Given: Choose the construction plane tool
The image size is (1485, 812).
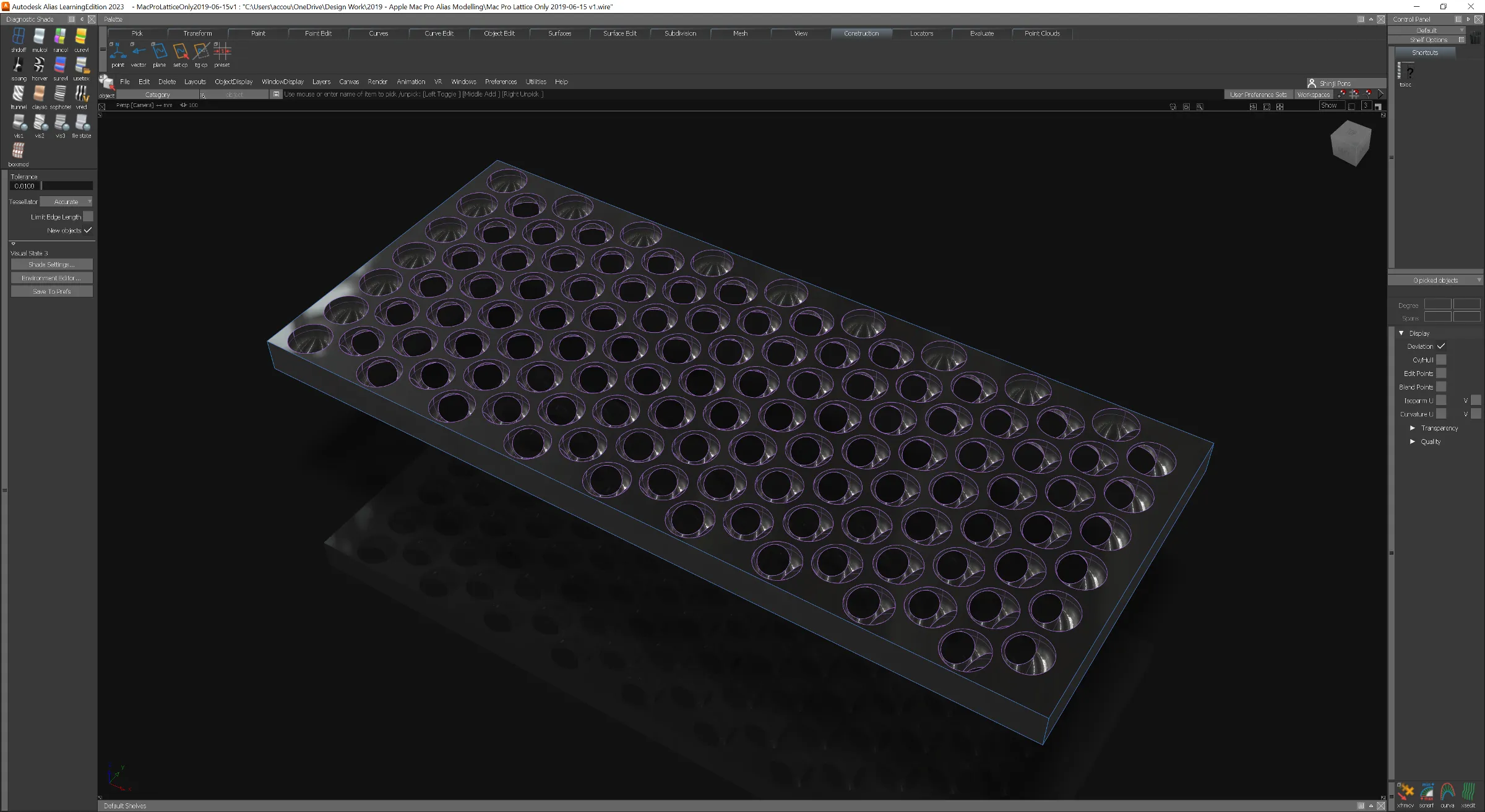Looking at the screenshot, I should 159,51.
